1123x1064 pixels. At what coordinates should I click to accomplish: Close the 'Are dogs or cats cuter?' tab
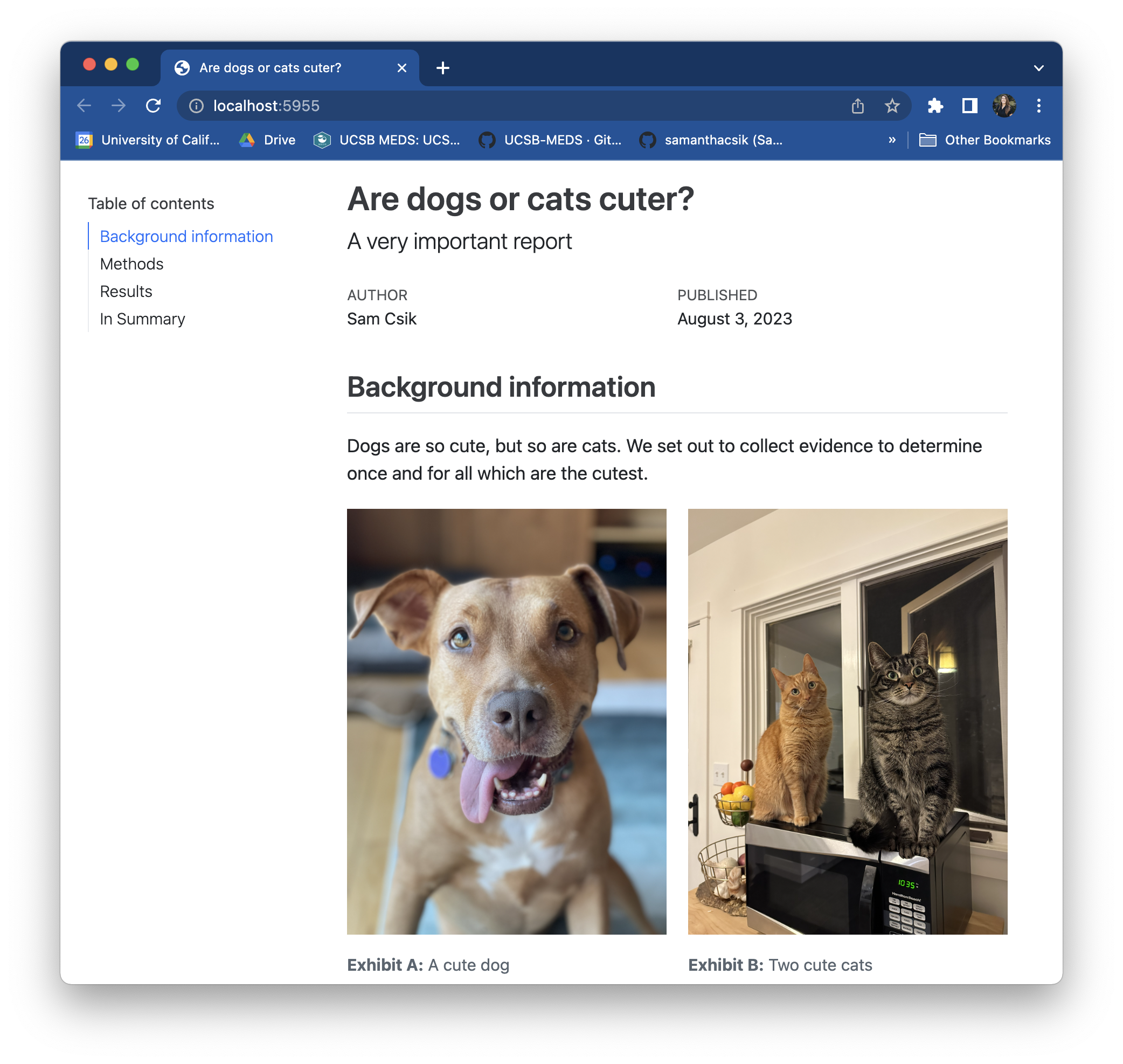tap(402, 68)
